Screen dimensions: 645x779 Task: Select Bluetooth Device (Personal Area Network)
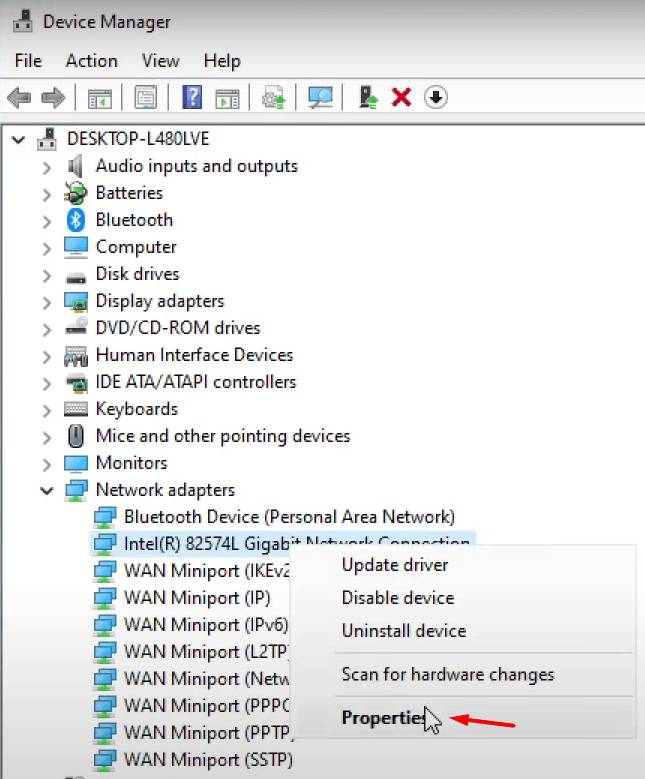289,517
